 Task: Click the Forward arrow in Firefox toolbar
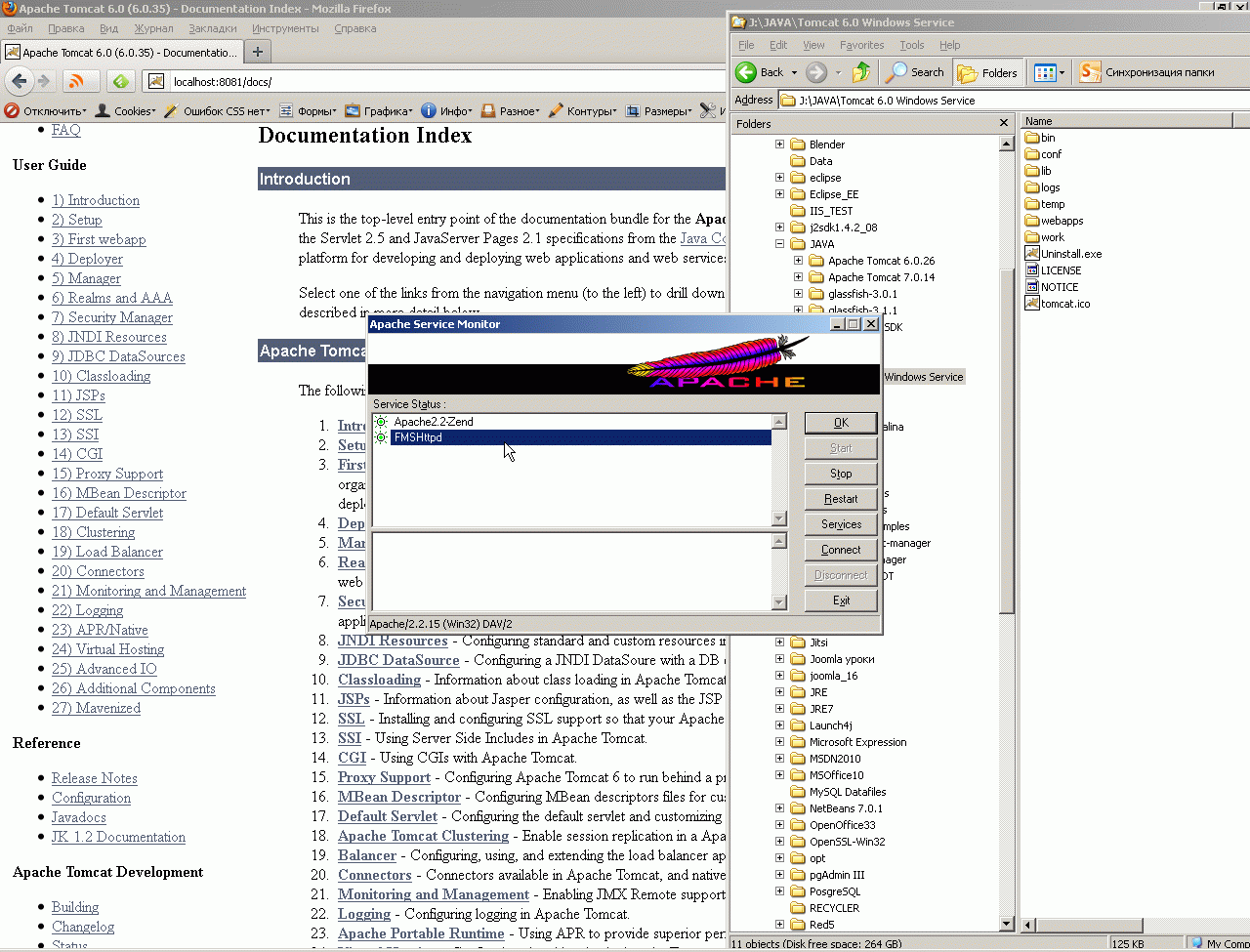(x=44, y=81)
